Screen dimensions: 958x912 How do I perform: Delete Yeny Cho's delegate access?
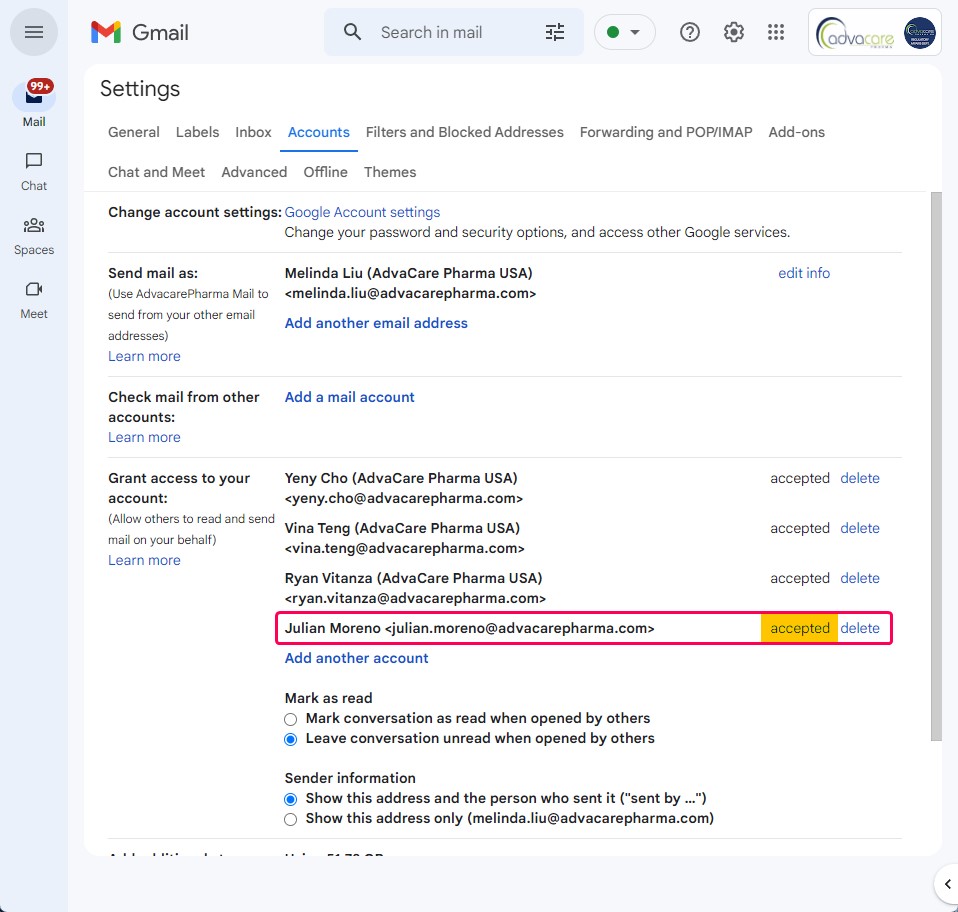[860, 478]
